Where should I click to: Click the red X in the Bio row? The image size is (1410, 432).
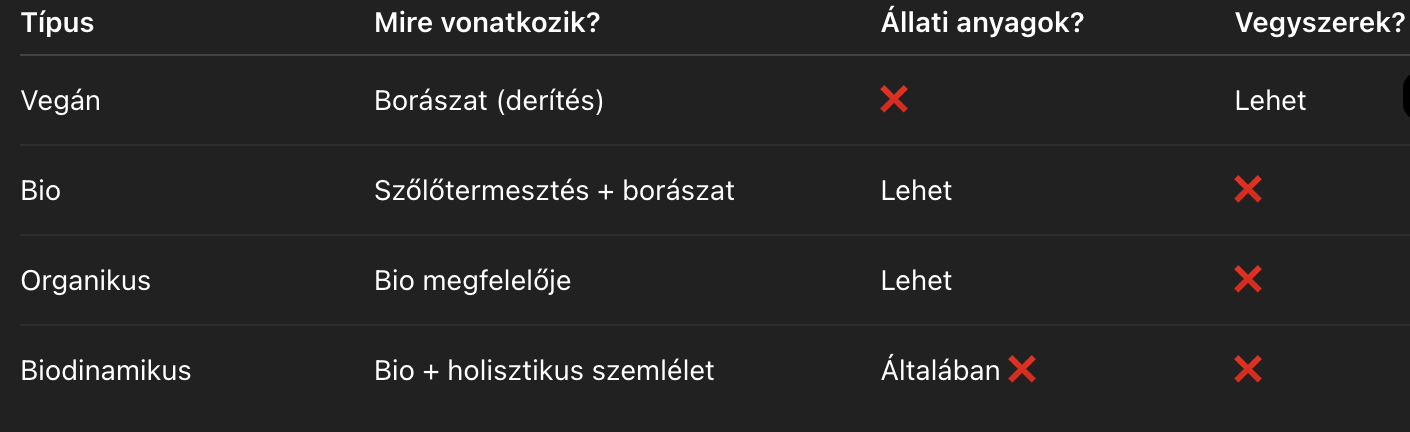click(1247, 190)
